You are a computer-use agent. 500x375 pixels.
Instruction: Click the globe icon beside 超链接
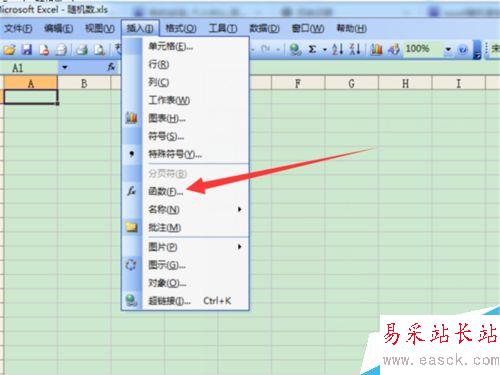click(x=131, y=300)
